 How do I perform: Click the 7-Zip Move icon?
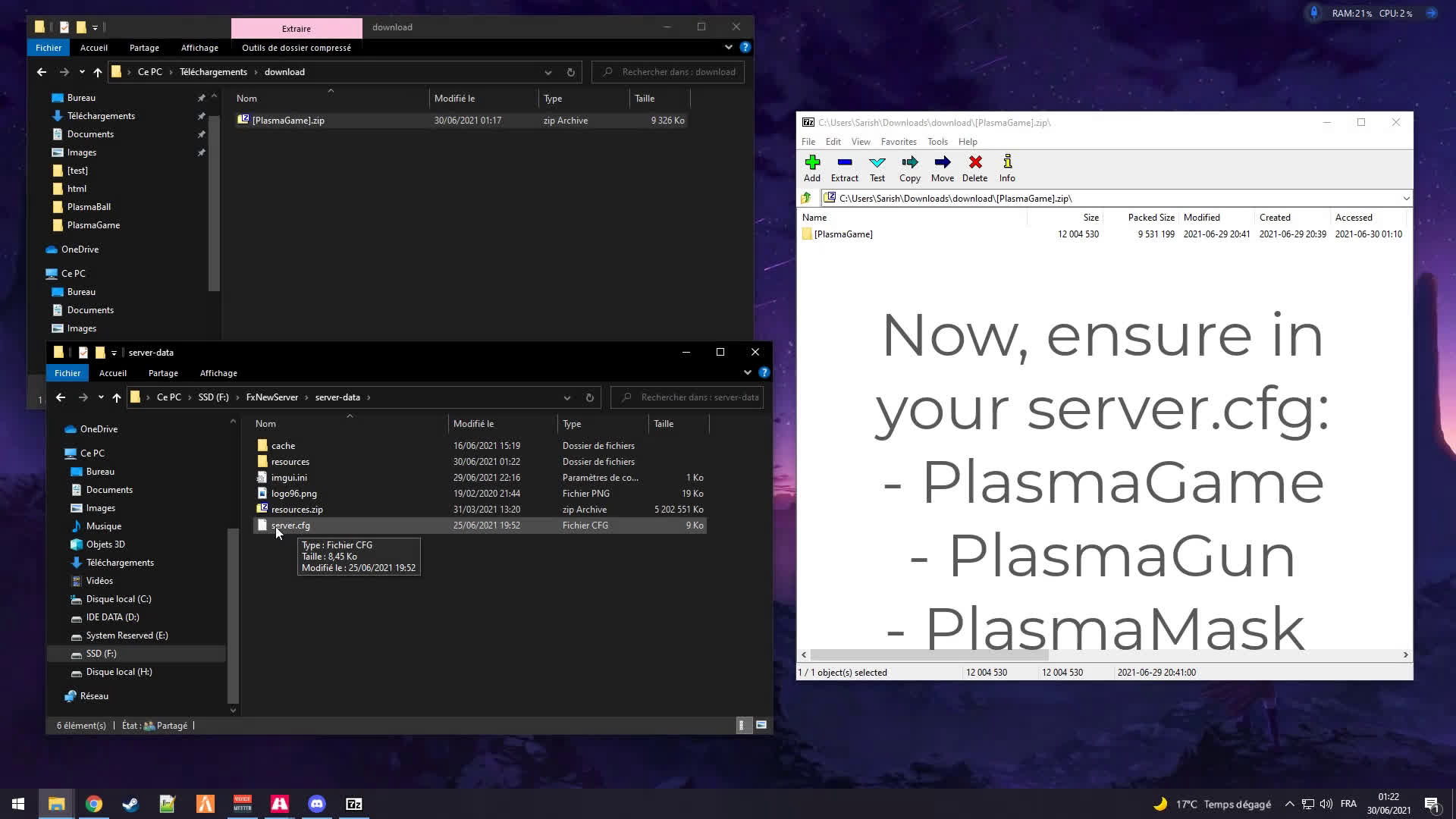(x=942, y=168)
